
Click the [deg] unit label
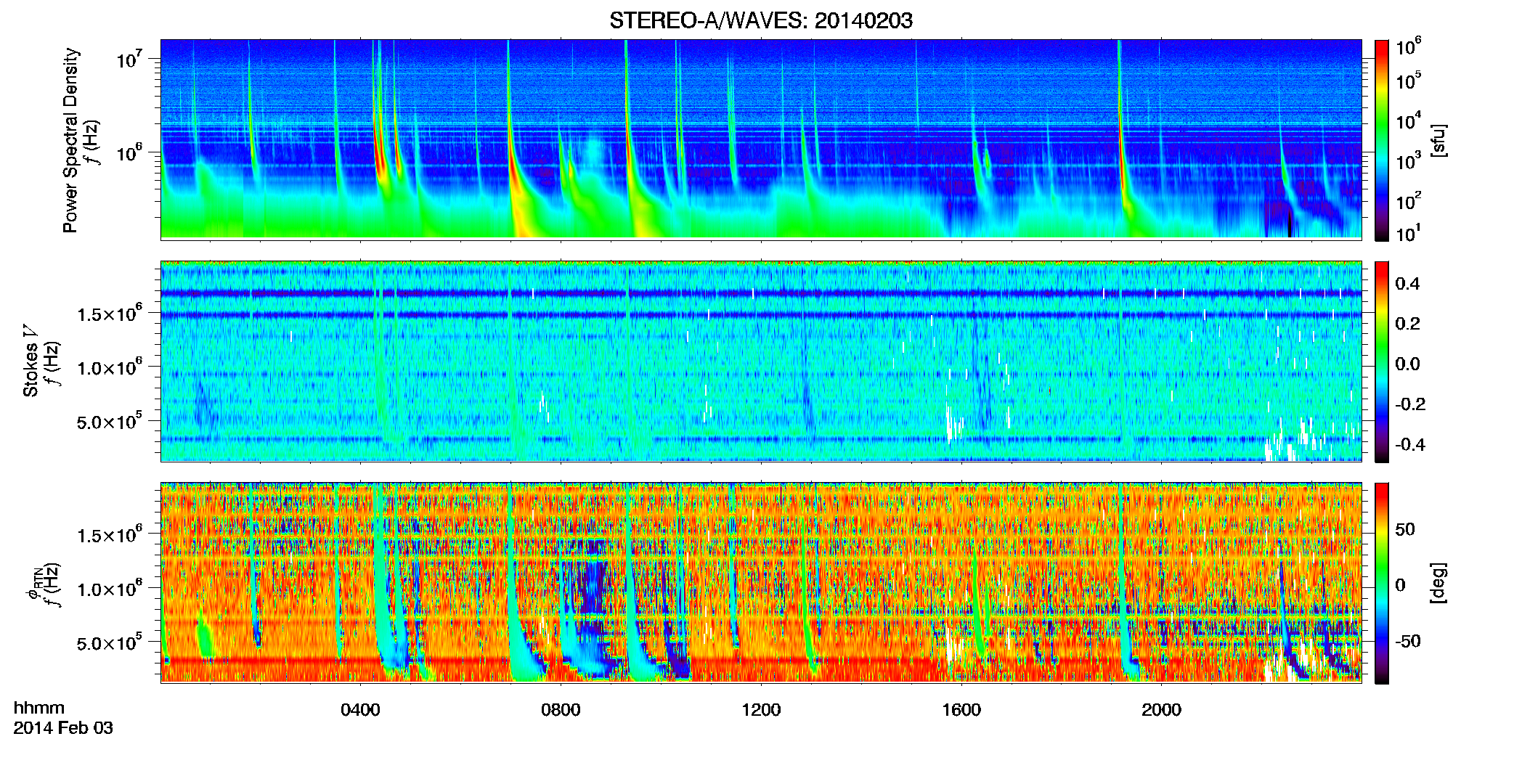tap(1438, 583)
